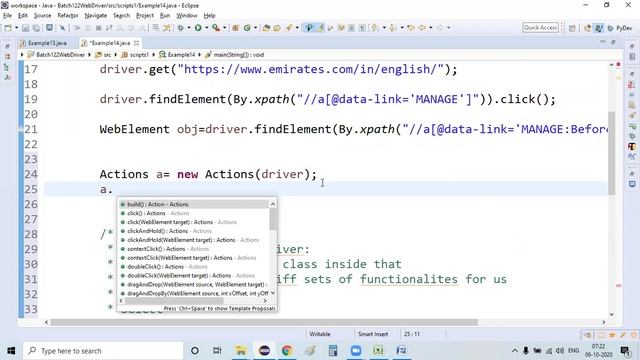The height and width of the screenshot is (360, 640).
Task: Click the Run green play icon
Action: pos(198,28)
